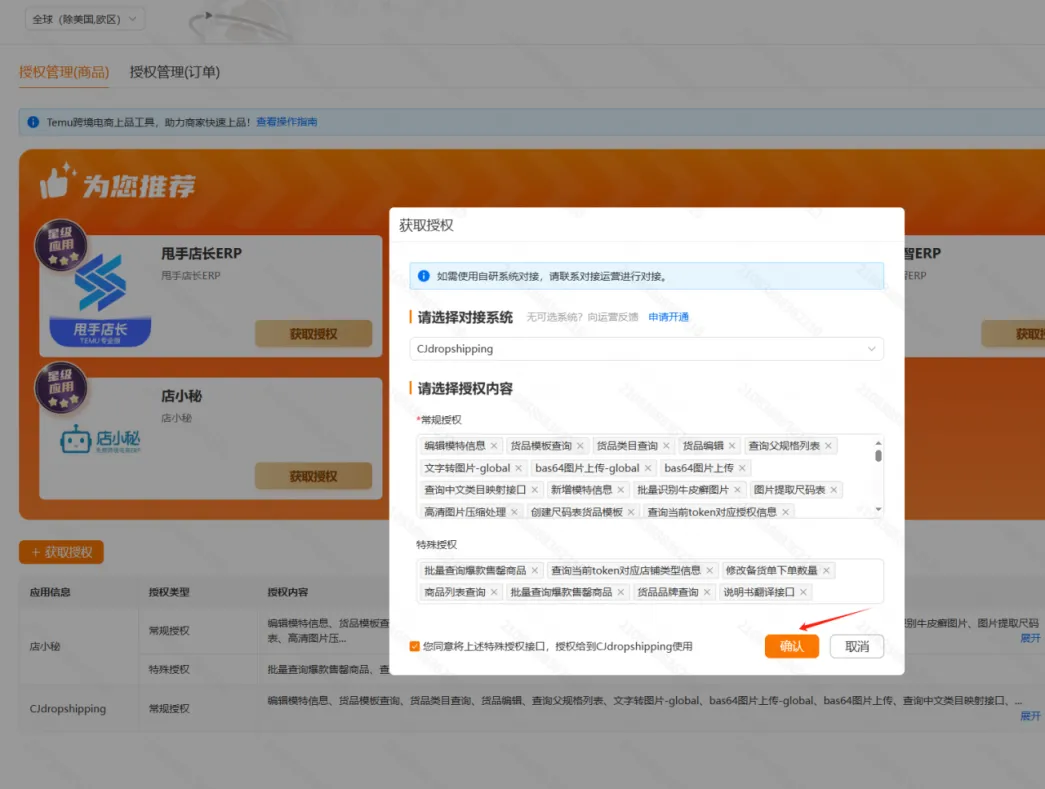
Task: Remove the 说明书翻译接口 tag
Action: 803,593
